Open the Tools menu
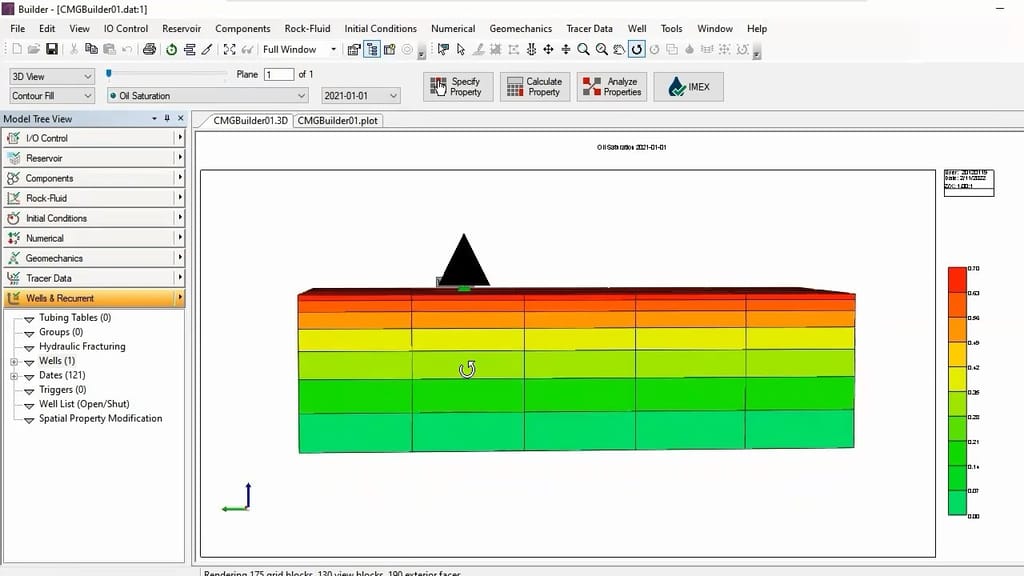The image size is (1024, 576). pos(671,29)
